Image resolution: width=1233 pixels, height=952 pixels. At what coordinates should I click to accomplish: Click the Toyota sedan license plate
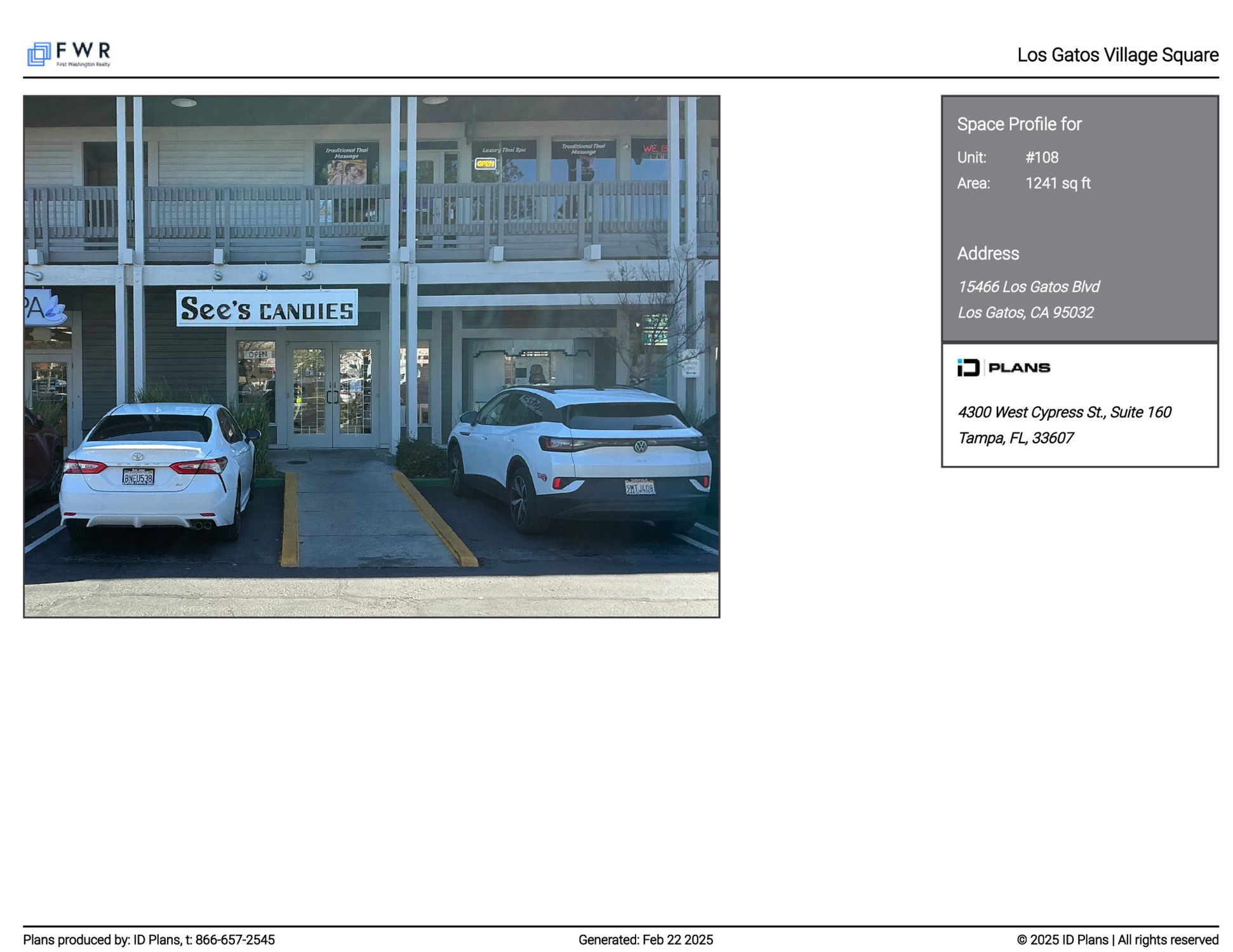click(x=138, y=477)
